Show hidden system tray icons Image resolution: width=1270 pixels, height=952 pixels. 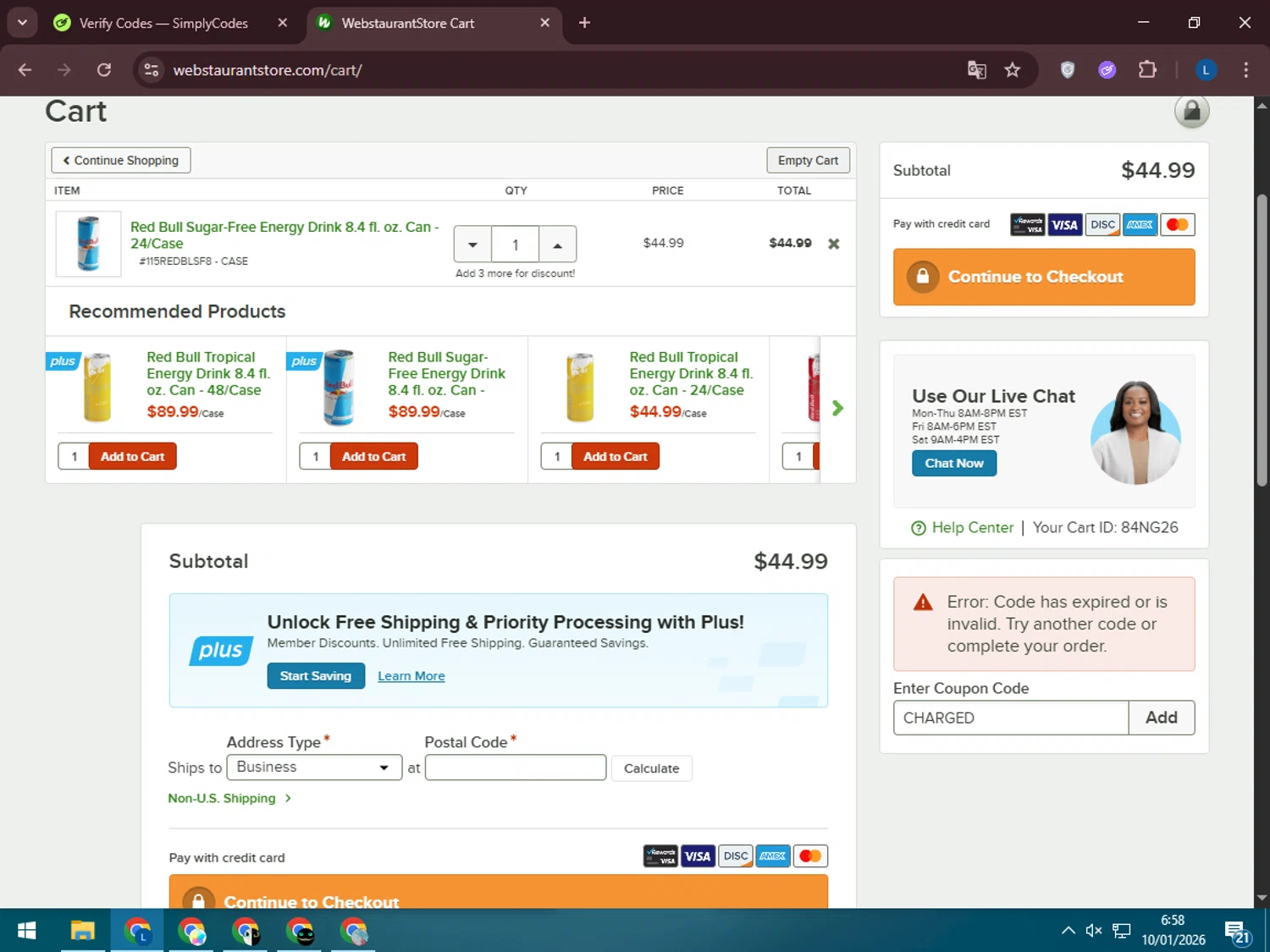1068,931
